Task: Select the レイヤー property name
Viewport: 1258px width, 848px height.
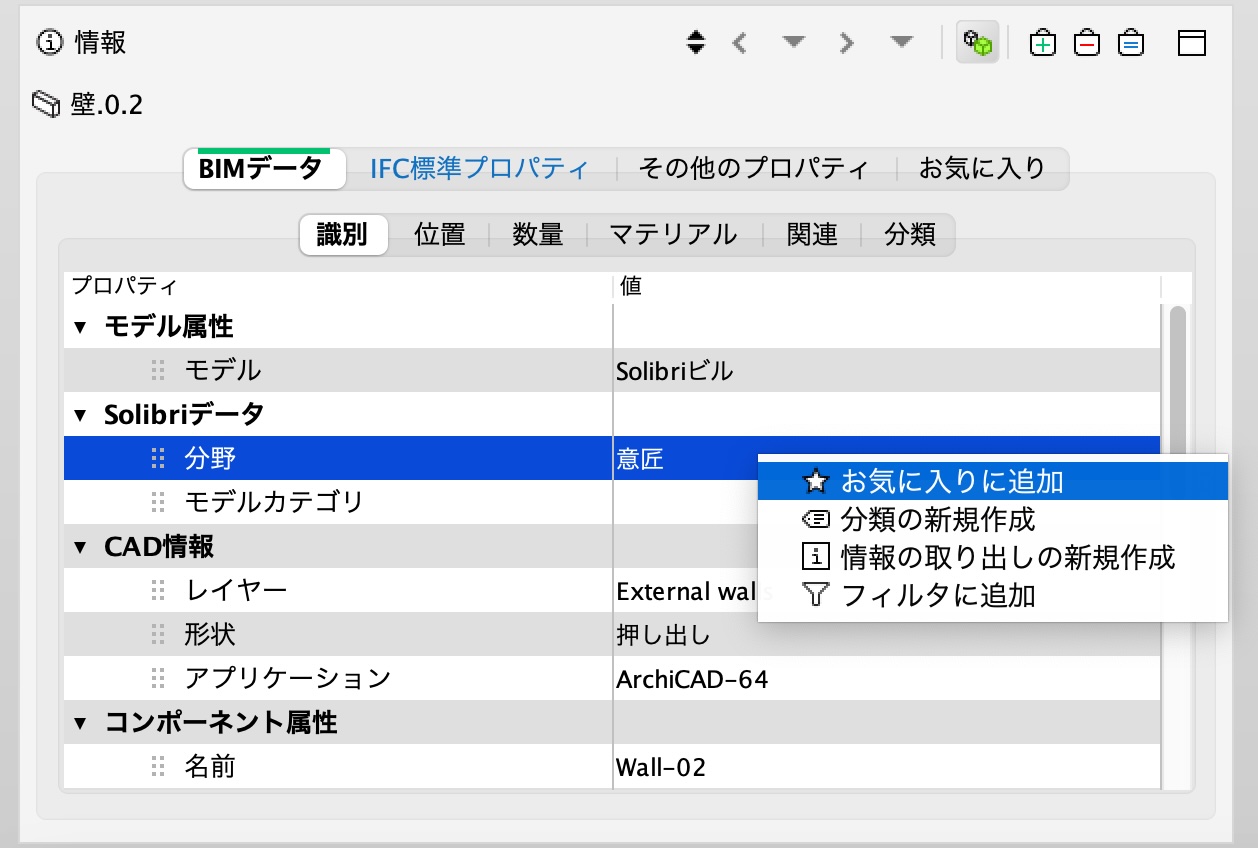Action: pyautogui.click(x=236, y=591)
